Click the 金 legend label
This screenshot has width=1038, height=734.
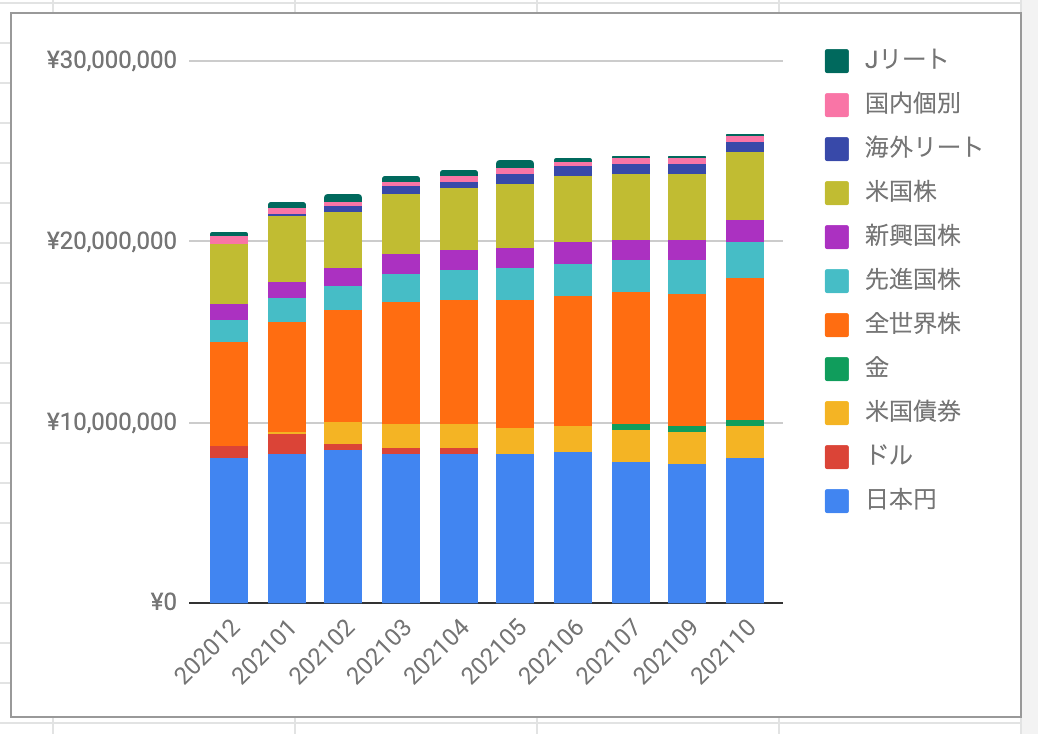coord(877,368)
